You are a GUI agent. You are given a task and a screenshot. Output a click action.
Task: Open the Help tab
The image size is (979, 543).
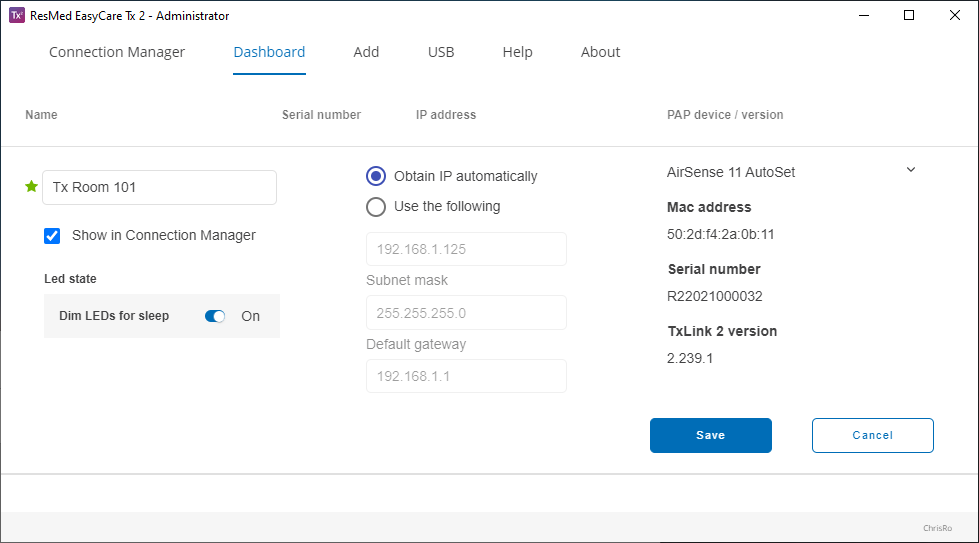518,52
